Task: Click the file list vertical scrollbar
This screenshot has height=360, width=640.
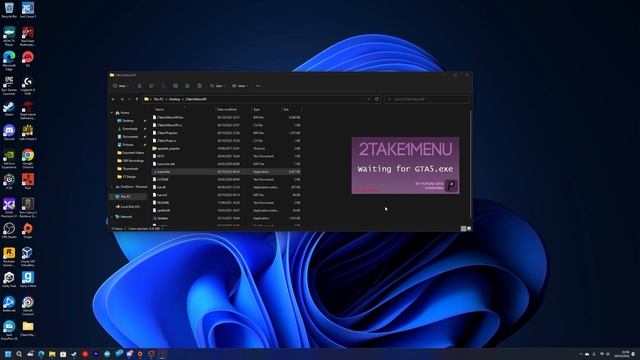Action: pyautogui.click(x=471, y=163)
